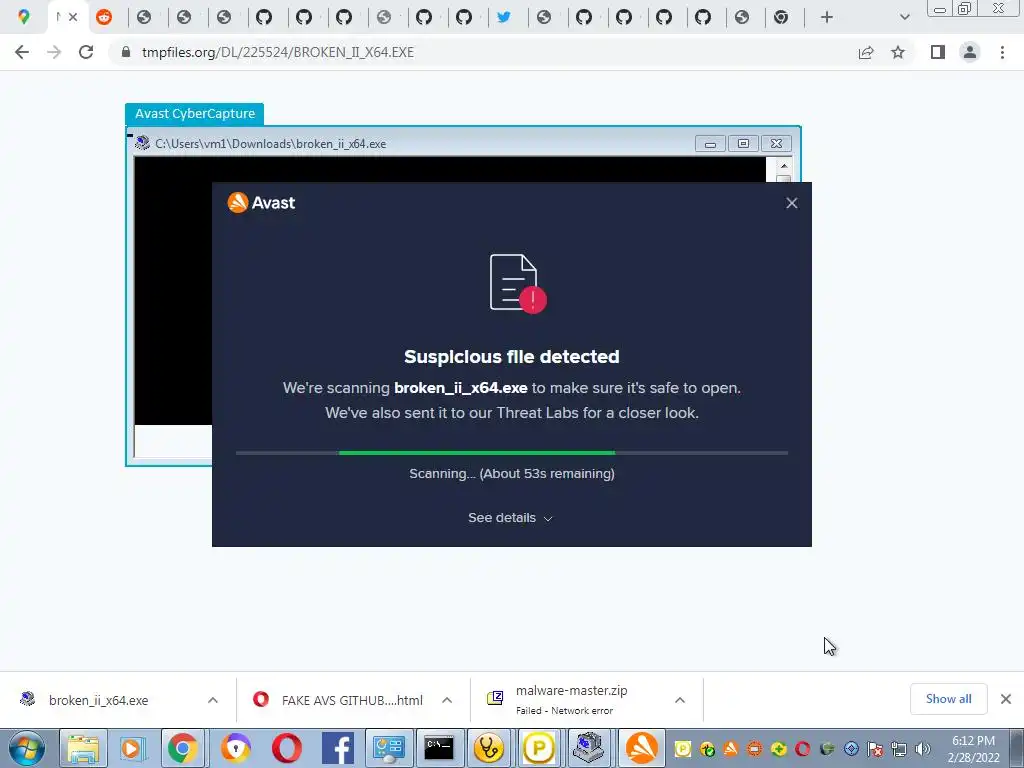This screenshot has height=768, width=1024.
Task: Close the Avast suspicious file popup
Action: coord(792,203)
